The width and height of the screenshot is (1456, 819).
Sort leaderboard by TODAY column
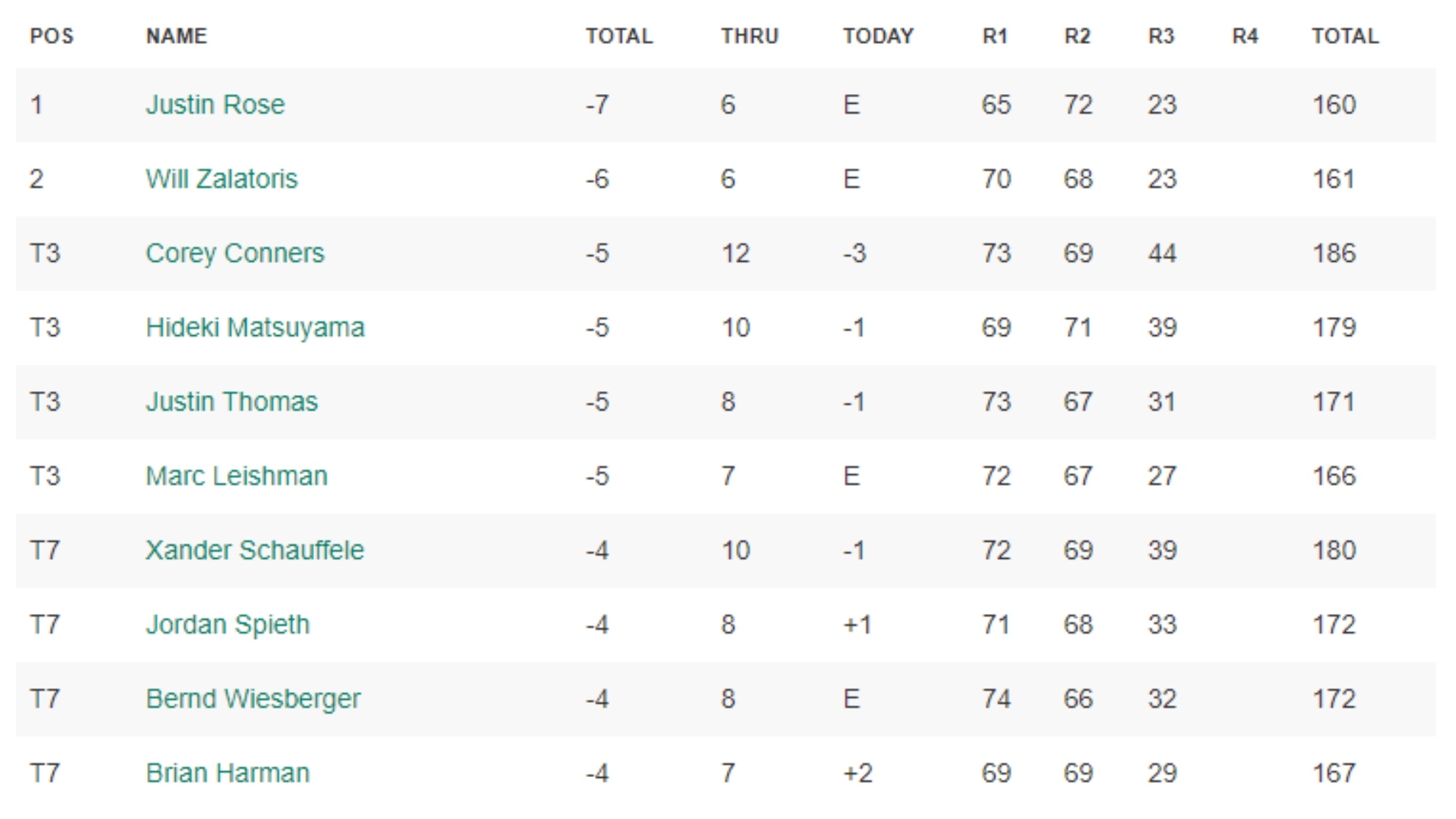[878, 36]
